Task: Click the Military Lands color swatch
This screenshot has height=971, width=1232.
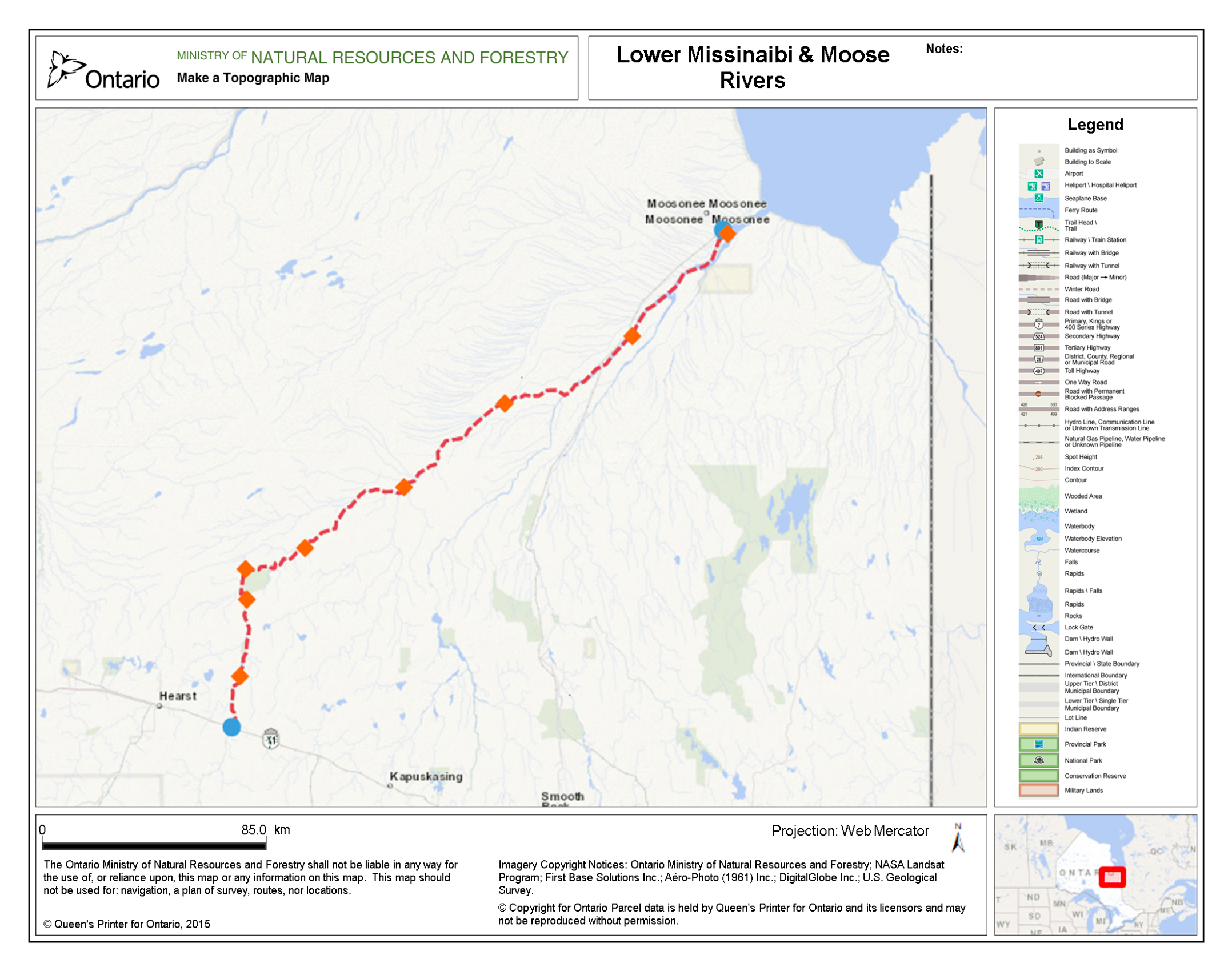Action: coord(1038,791)
